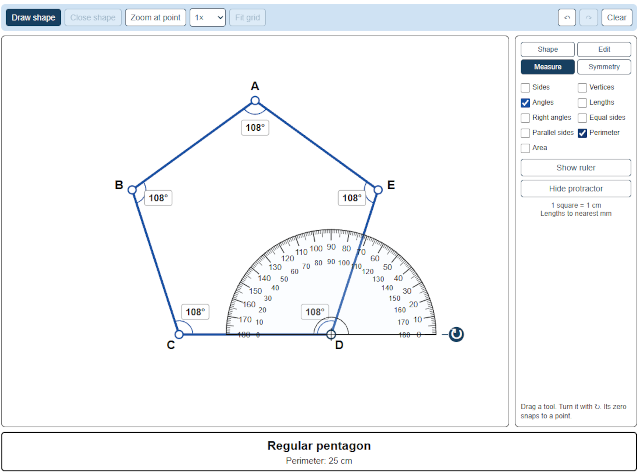This screenshot has height=476, width=640.
Task: Activate Zoom at point
Action: point(156,18)
